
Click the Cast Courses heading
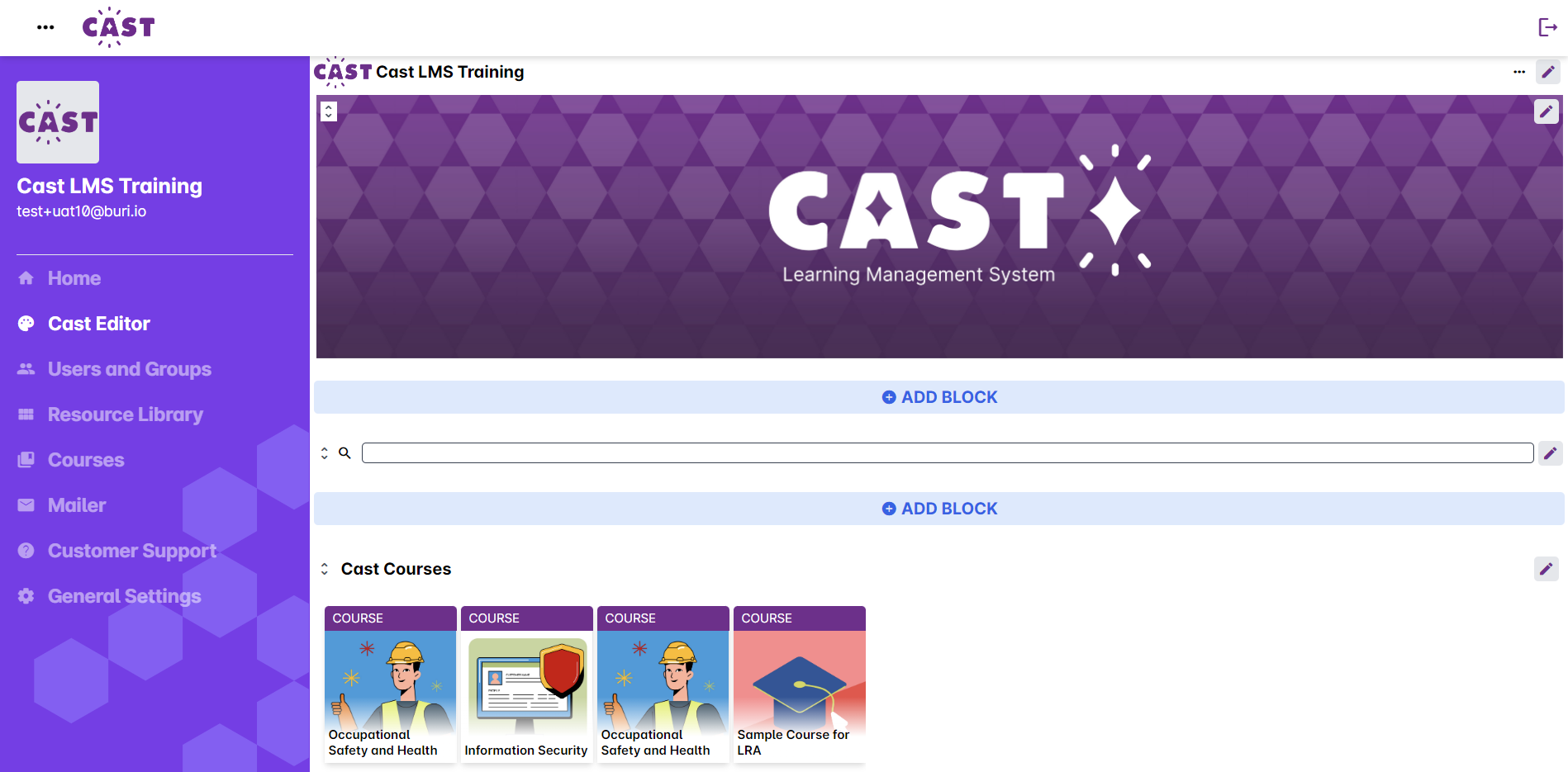[397, 569]
